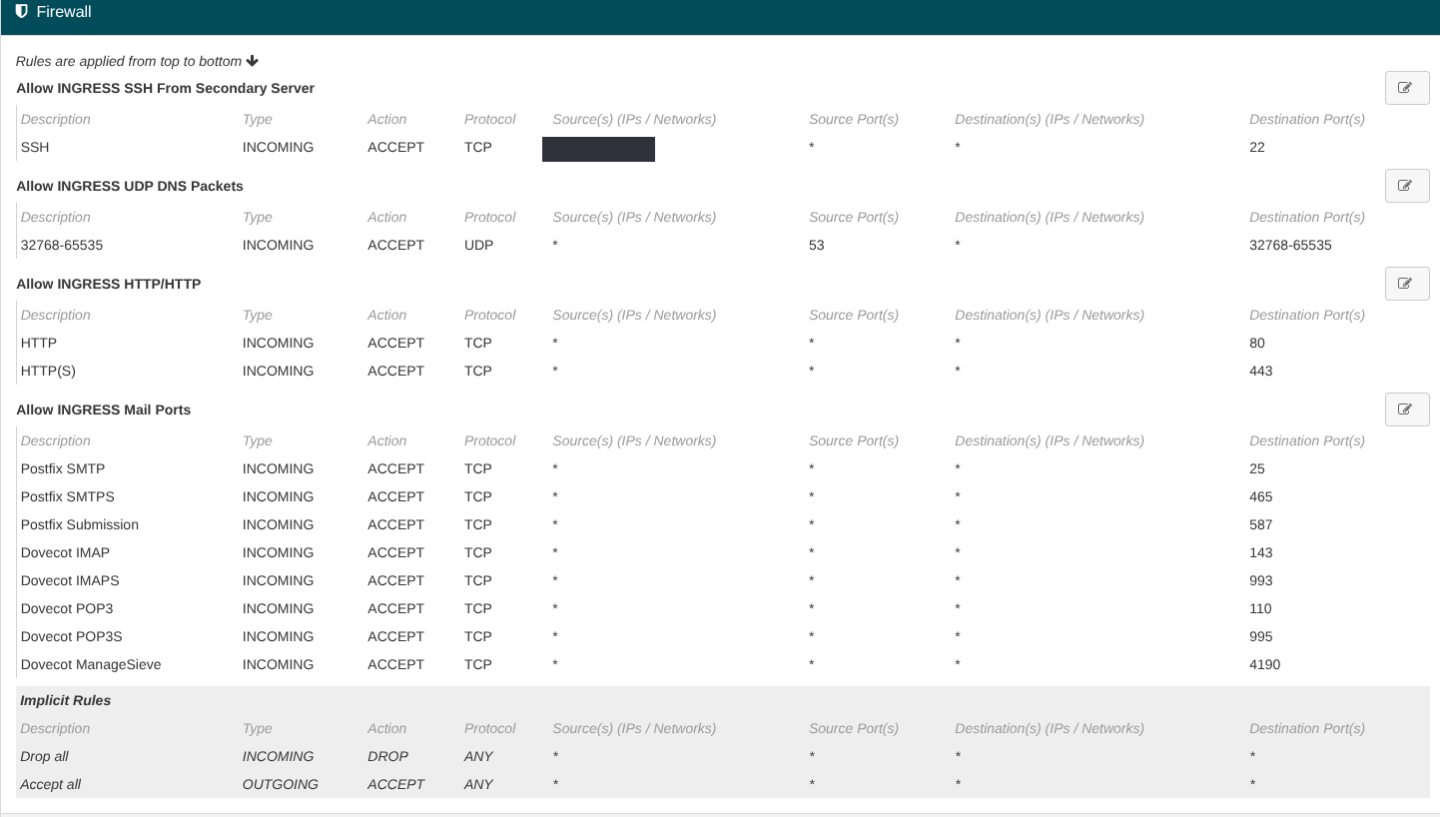Click the Allow INGRESS Mail Ports heading
The width and height of the screenshot is (1440, 817).
104,409
